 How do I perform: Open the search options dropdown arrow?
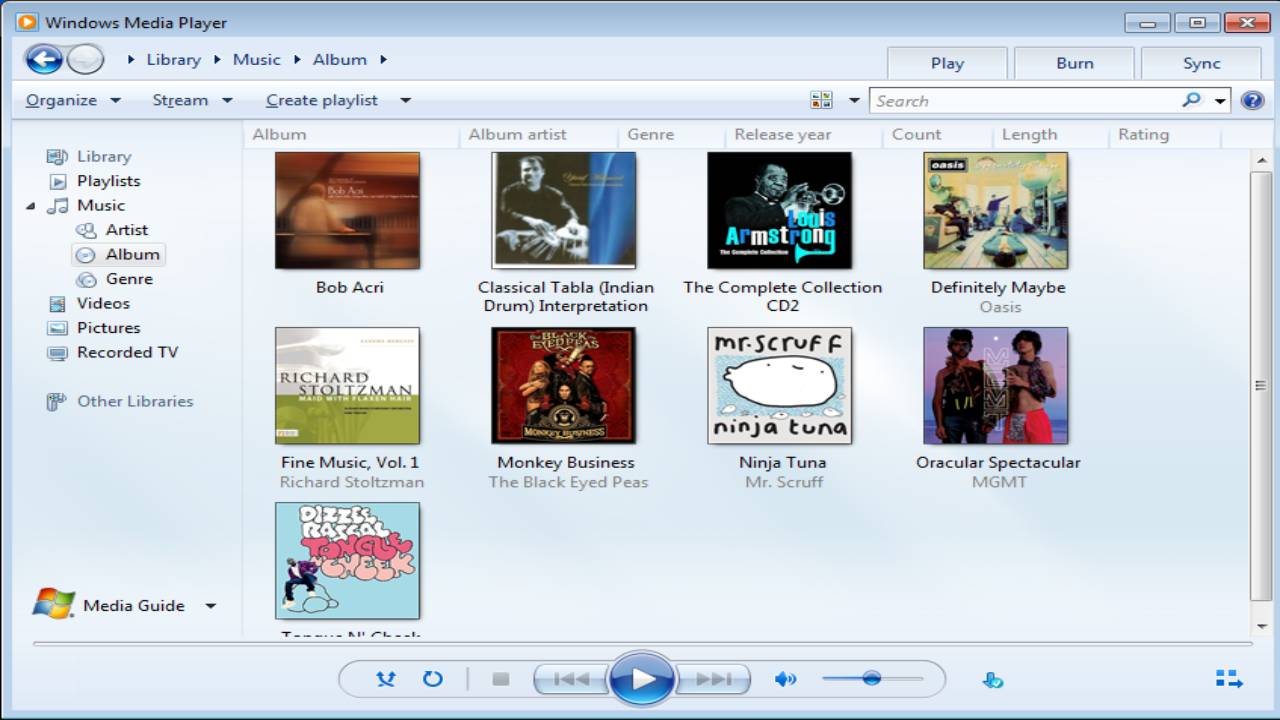pyautogui.click(x=1220, y=100)
